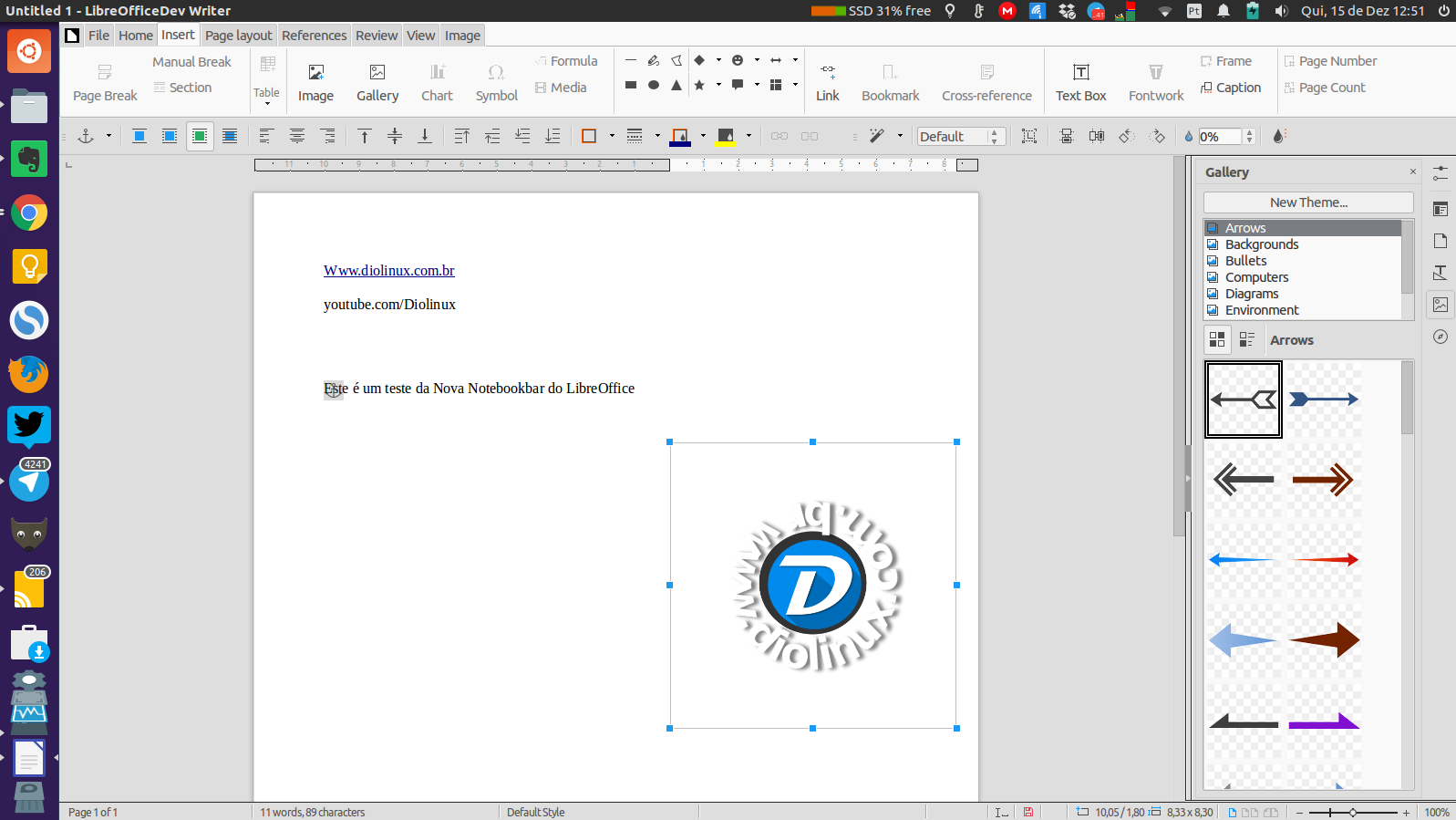Switch to Page layout tab

238,35
